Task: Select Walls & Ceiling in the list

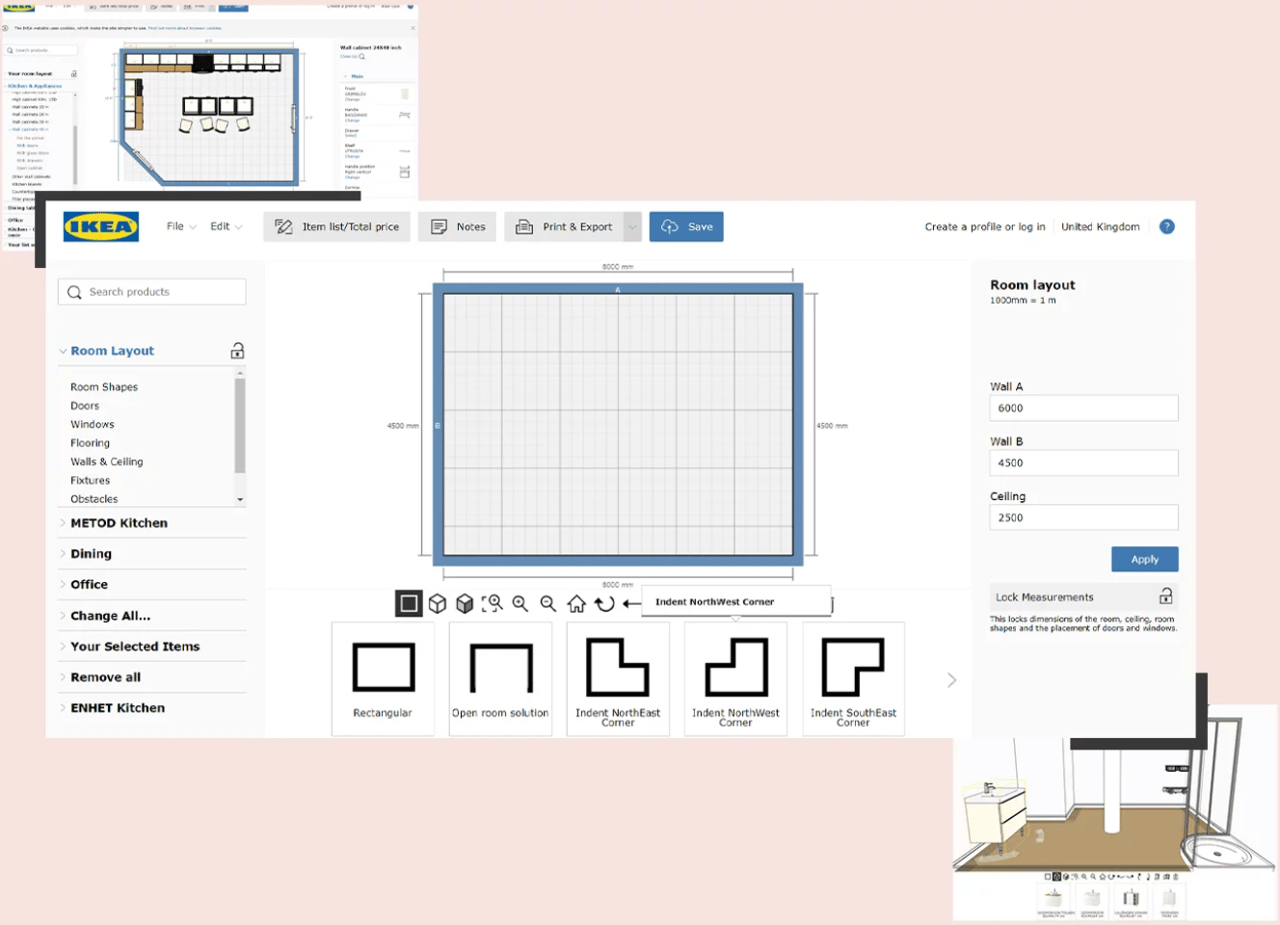Action: 107,462
